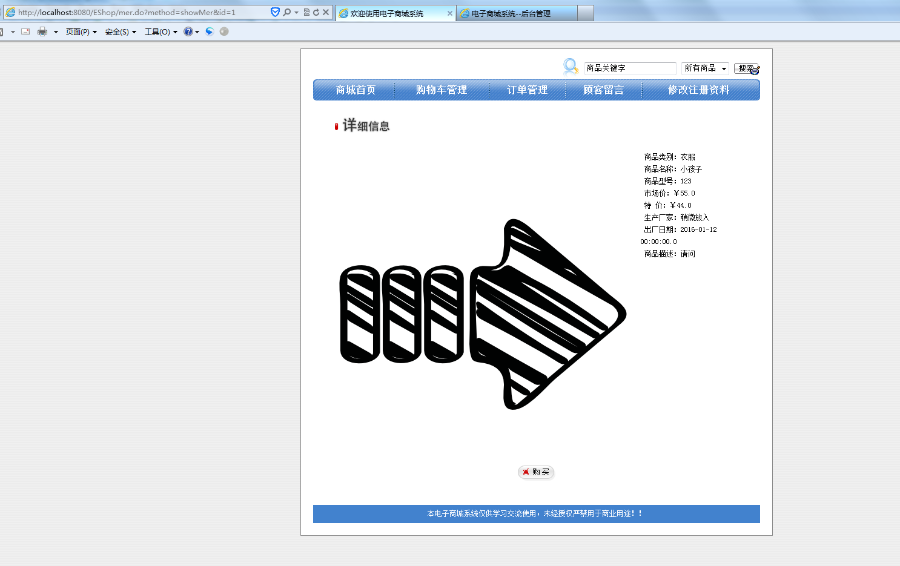Click the address bar search magnifier icon
This screenshot has width=900, height=566.
click(286, 12)
